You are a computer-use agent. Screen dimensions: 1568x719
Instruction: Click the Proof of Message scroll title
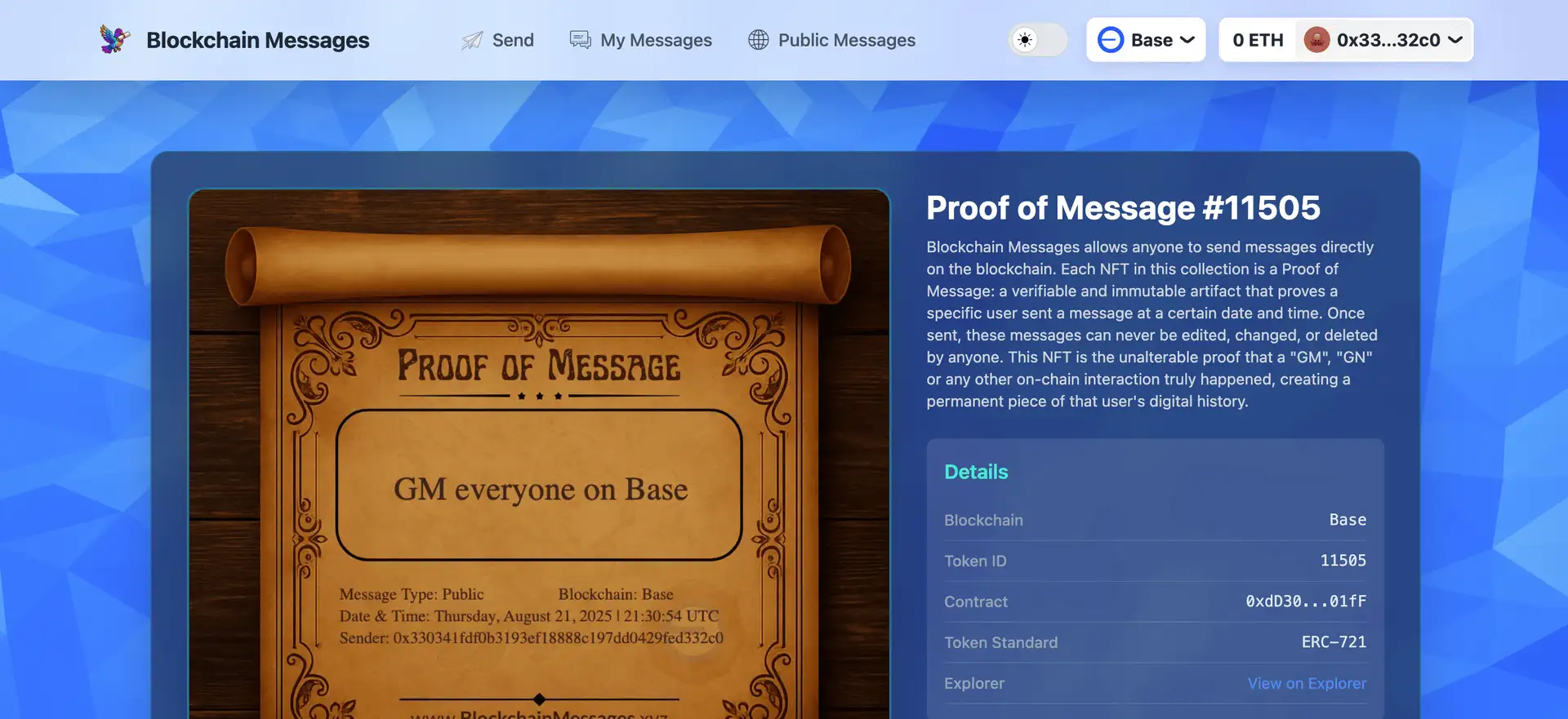[x=539, y=366]
